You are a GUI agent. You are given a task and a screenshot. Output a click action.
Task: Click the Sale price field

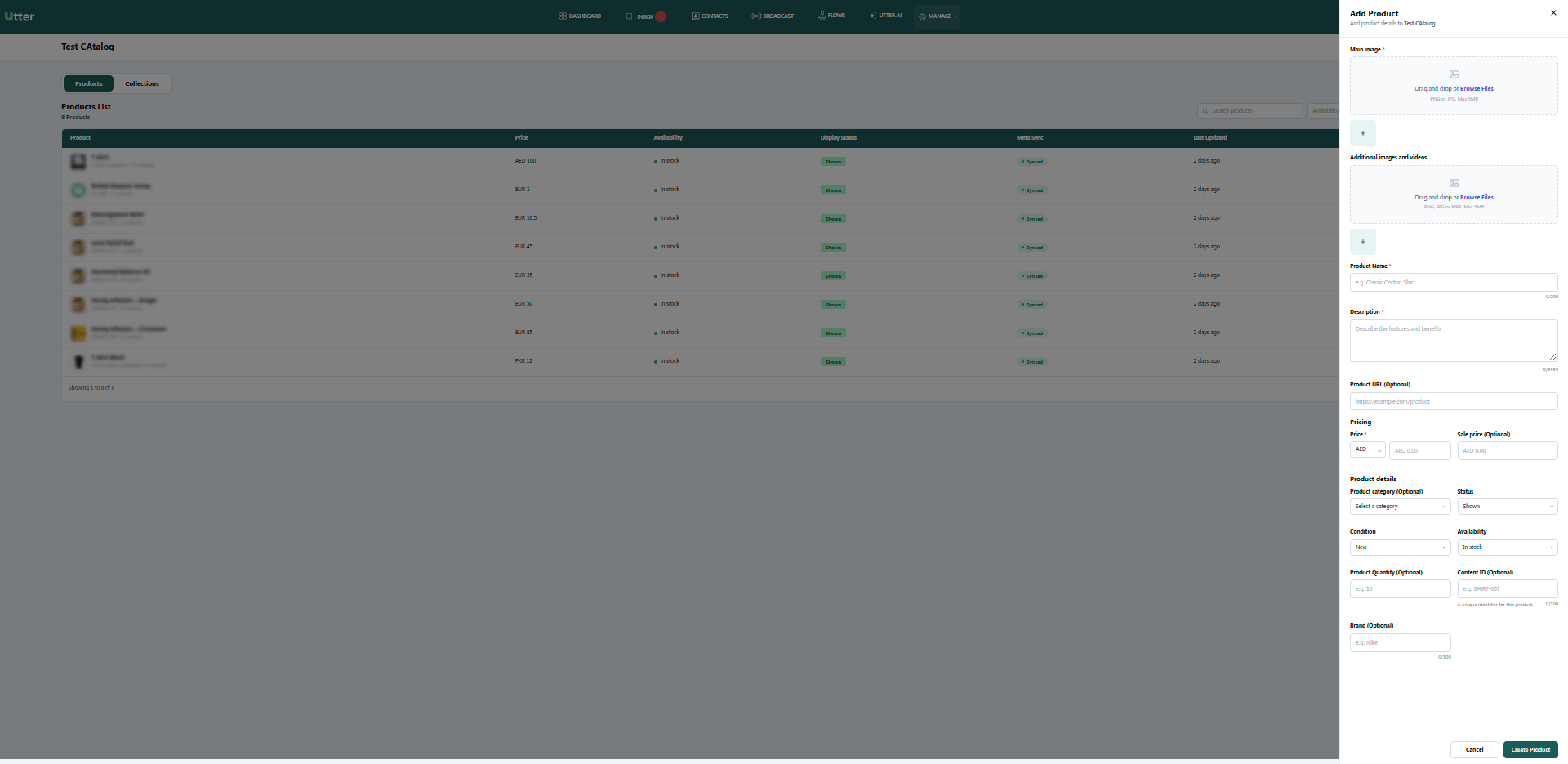tap(1508, 451)
